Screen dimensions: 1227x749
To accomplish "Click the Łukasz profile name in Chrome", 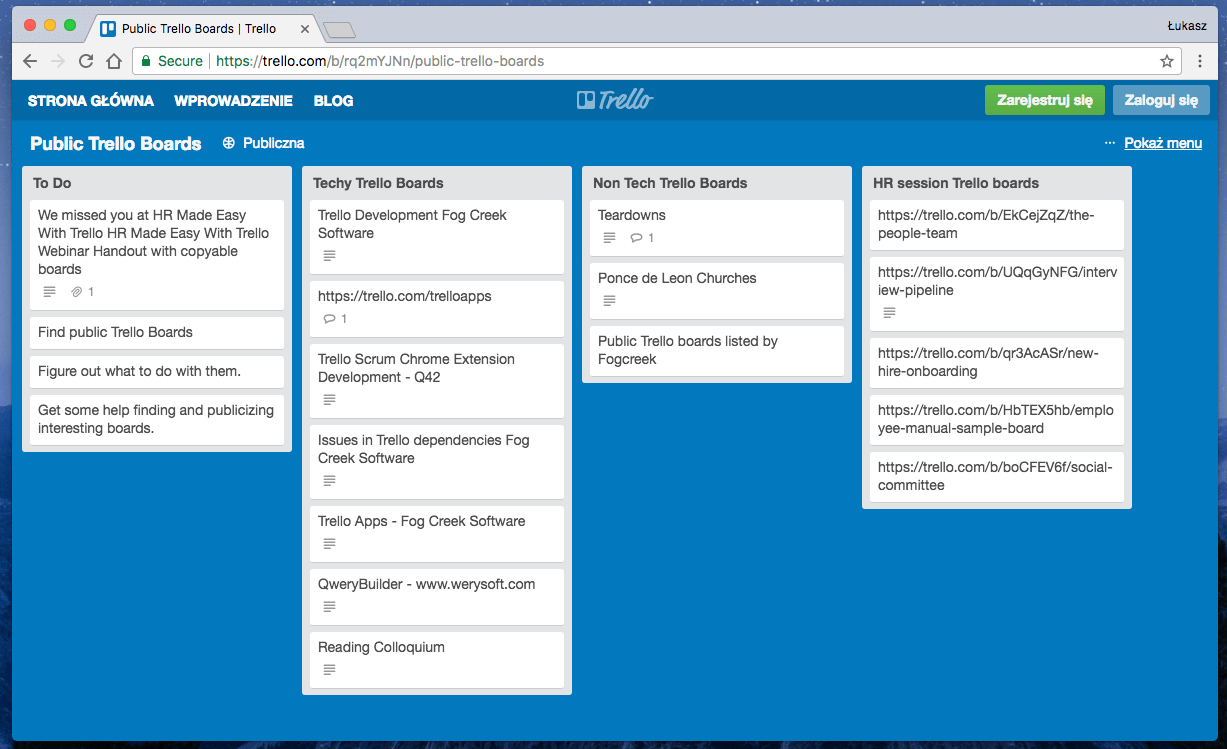I will pyautogui.click(x=1187, y=27).
